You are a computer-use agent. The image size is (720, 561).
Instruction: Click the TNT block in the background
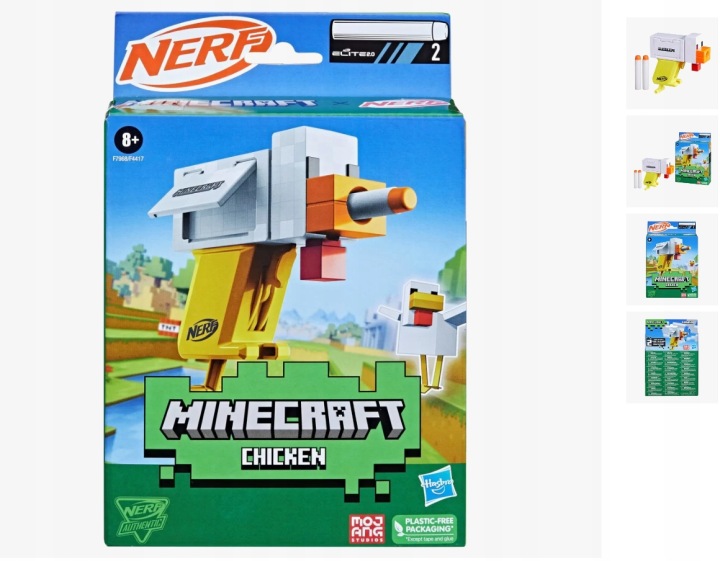pyautogui.click(x=168, y=327)
